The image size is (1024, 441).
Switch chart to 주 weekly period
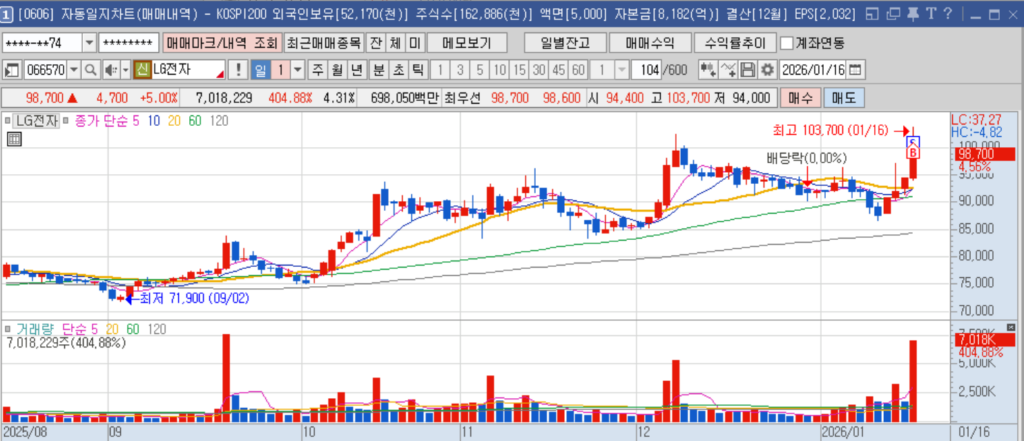click(x=317, y=70)
